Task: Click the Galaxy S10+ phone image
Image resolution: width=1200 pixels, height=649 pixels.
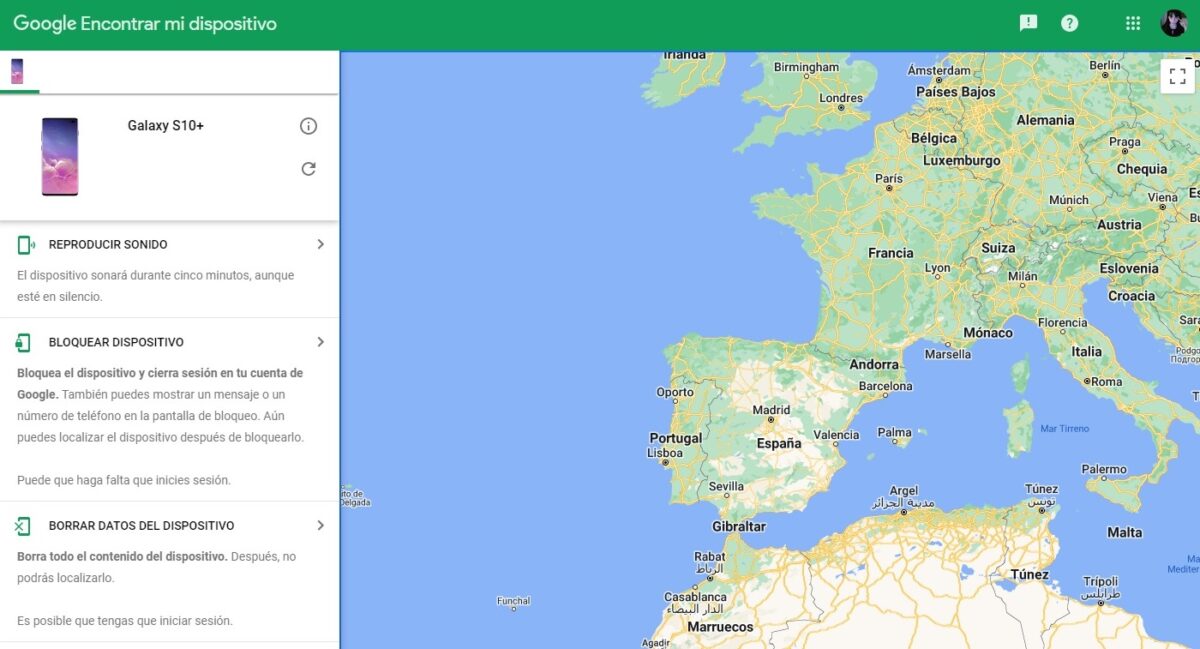Action: (60, 157)
